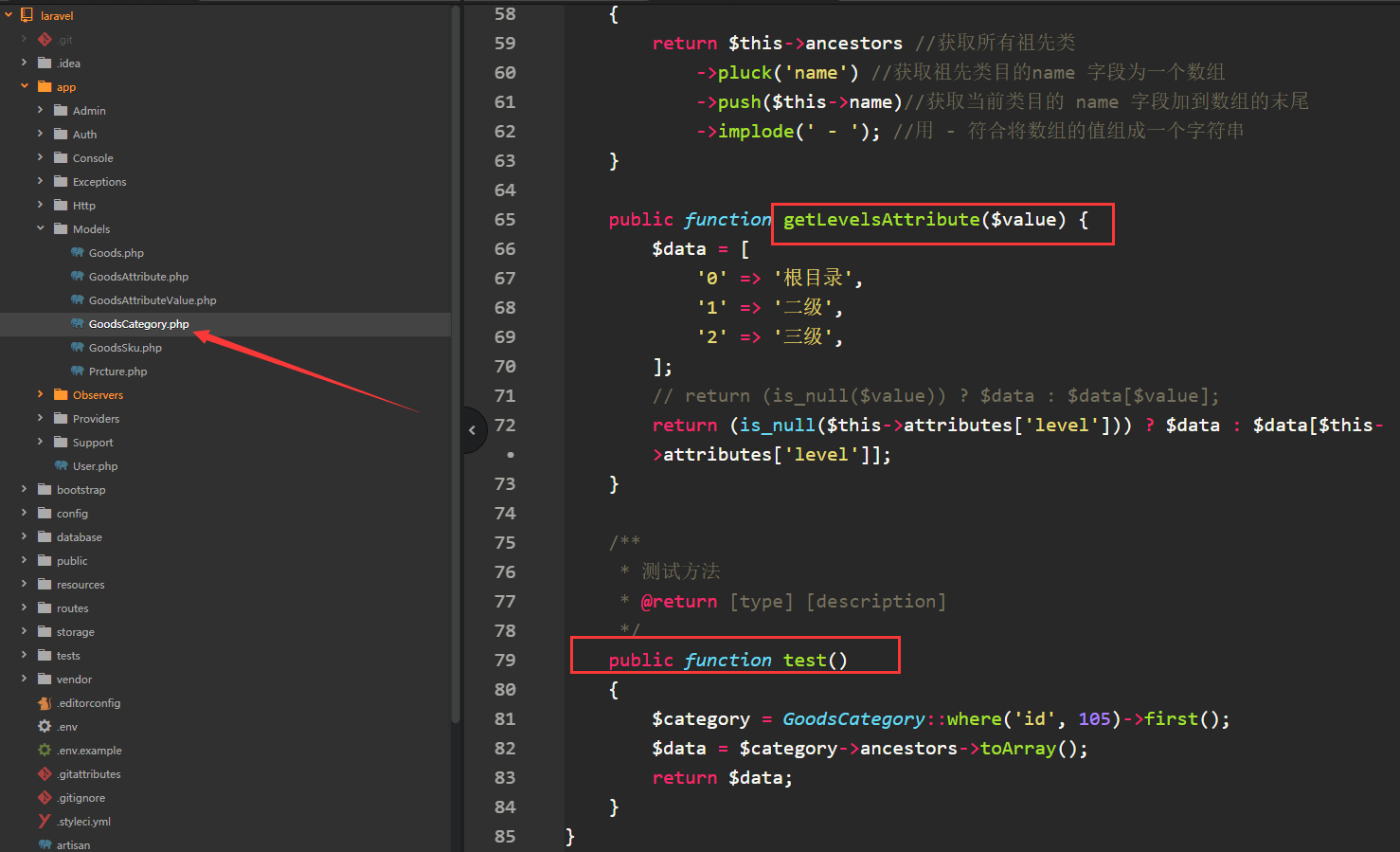Screen dimensions: 1400x852
Task: Click the .styleci.yml file icon
Action: [x=45, y=821]
